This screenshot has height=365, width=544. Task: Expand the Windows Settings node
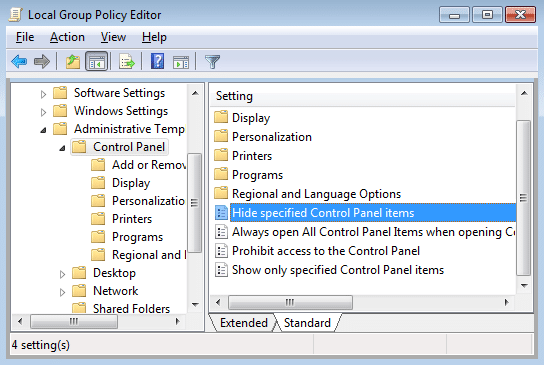(43, 112)
